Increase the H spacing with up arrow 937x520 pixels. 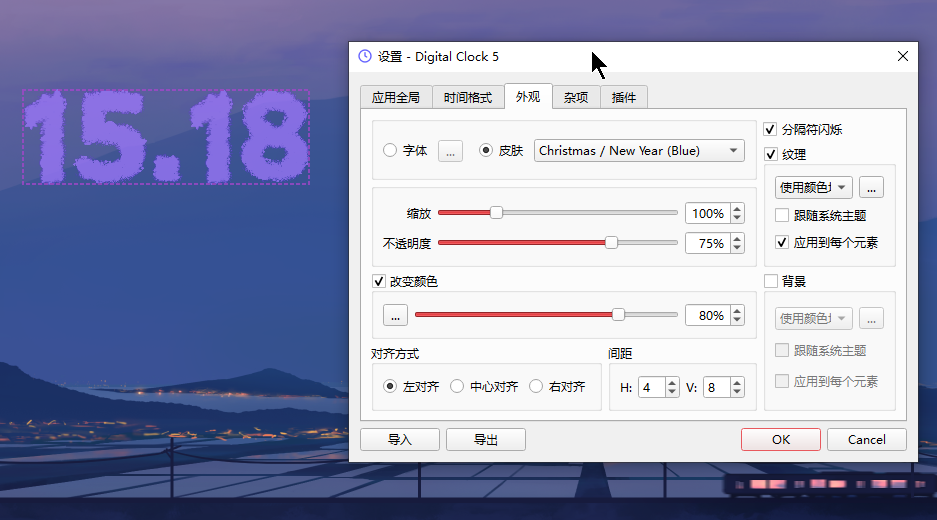(672, 383)
